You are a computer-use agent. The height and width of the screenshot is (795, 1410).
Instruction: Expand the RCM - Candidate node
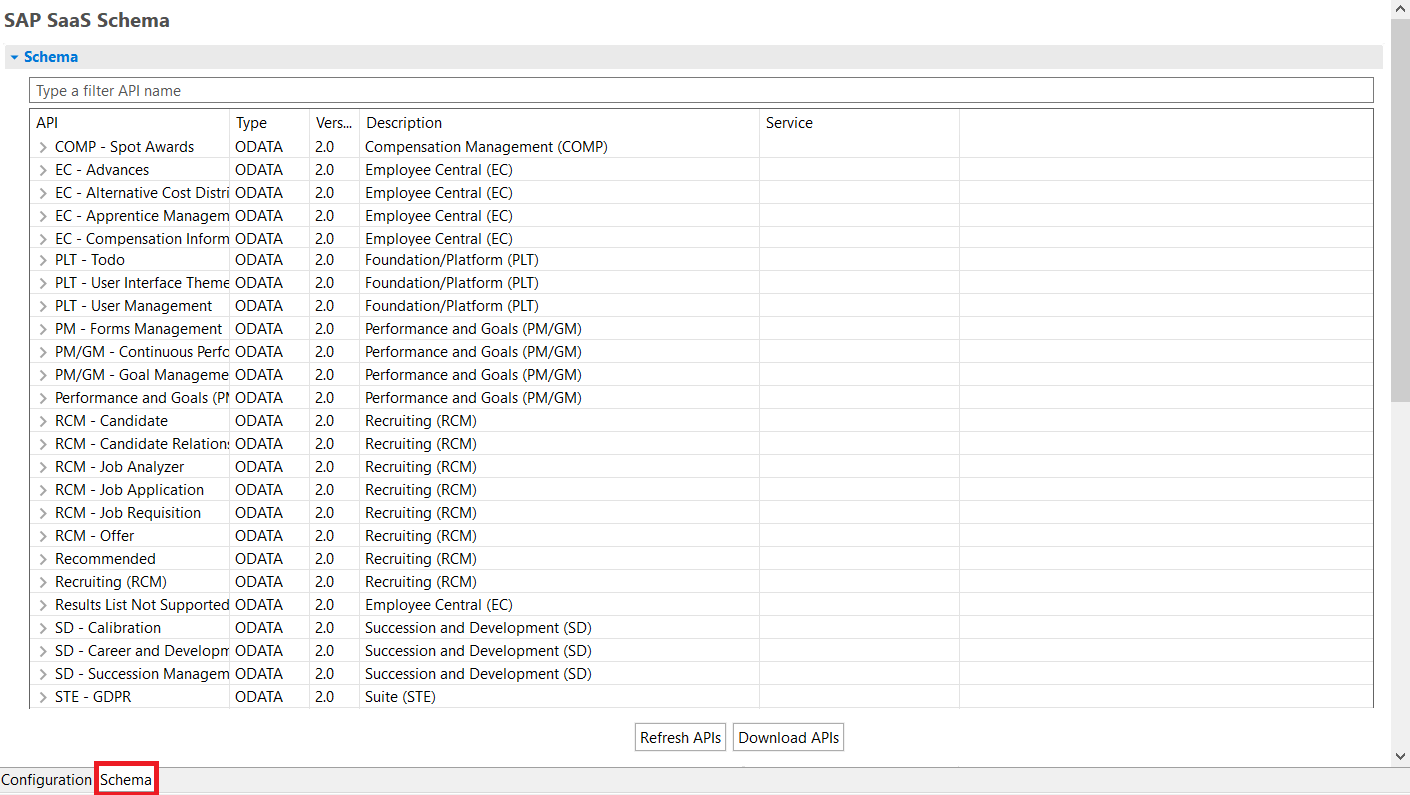click(42, 420)
